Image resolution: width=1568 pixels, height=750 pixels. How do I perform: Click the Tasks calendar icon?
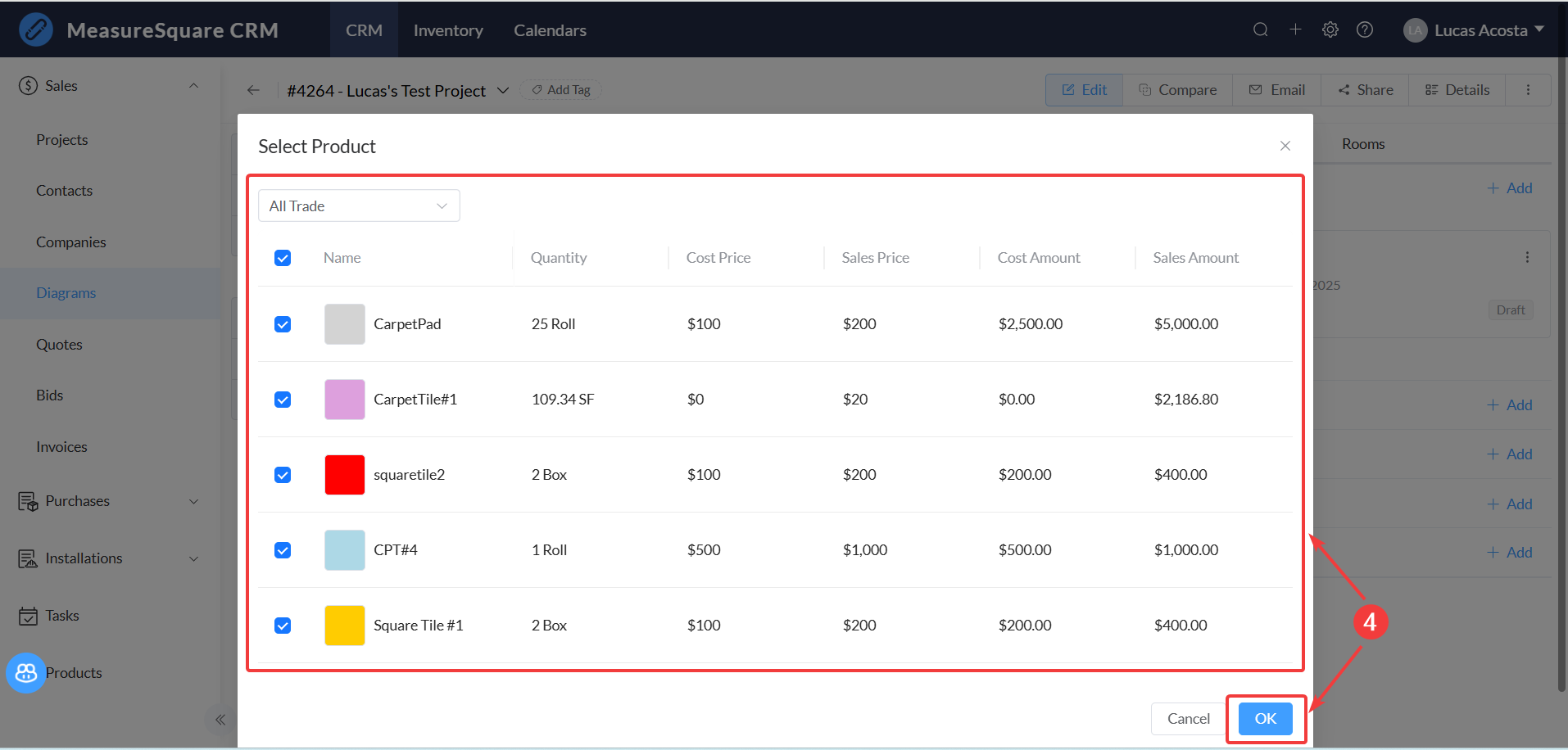pyautogui.click(x=29, y=616)
